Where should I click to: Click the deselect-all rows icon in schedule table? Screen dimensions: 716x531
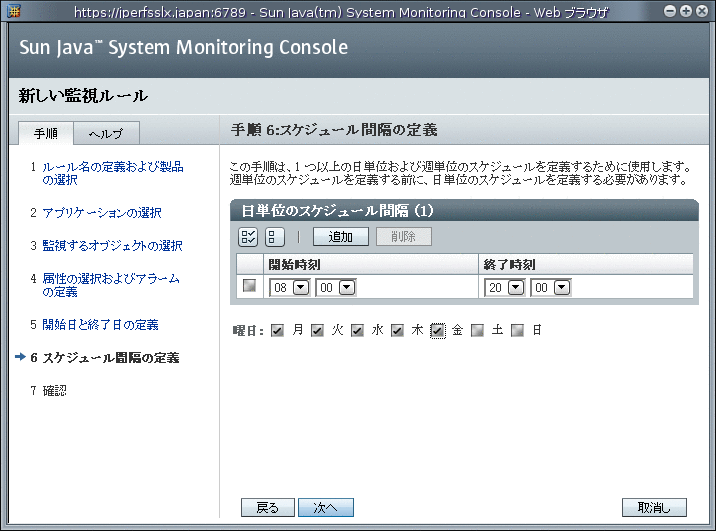point(274,237)
